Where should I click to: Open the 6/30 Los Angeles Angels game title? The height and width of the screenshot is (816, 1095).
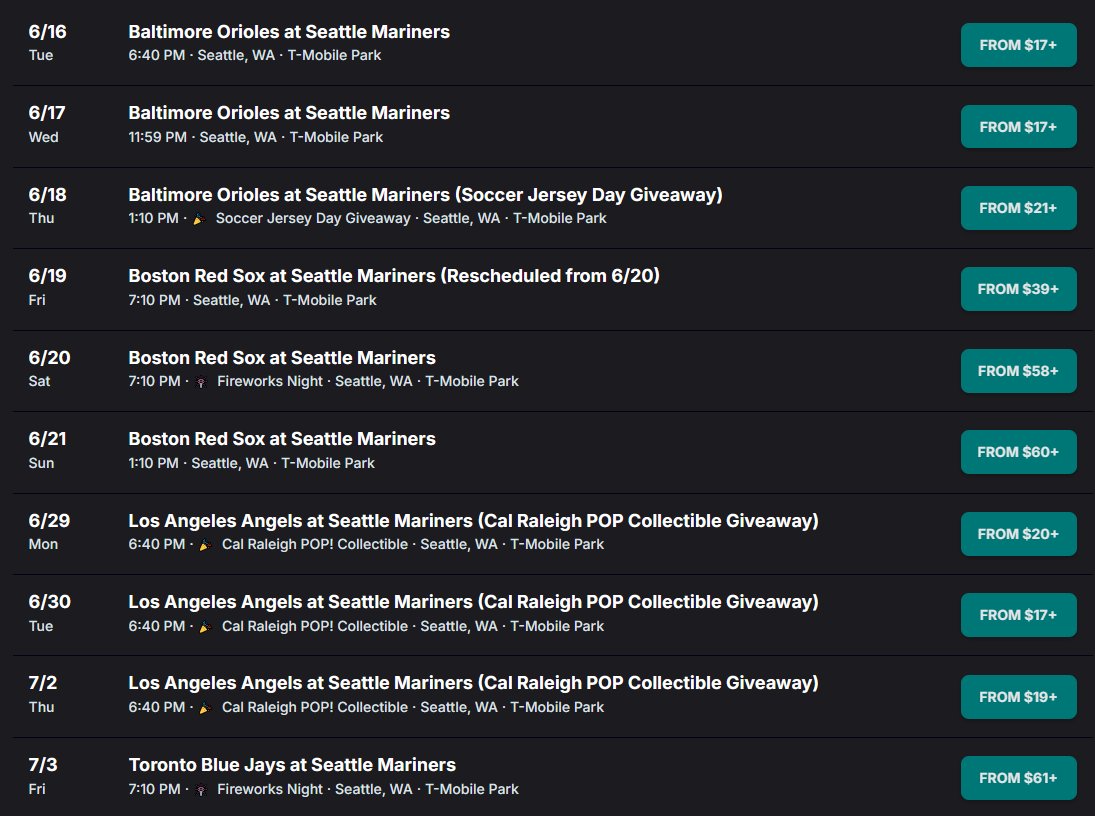473,602
